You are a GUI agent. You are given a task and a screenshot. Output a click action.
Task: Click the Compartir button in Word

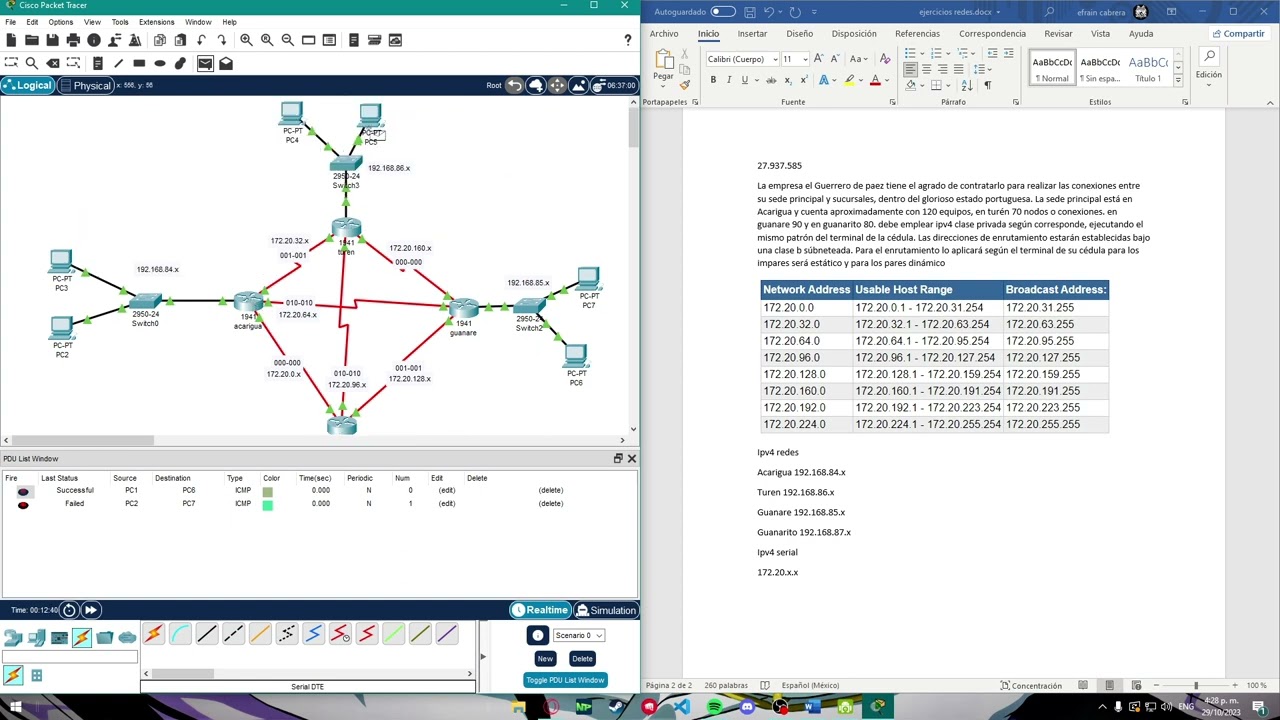(x=1238, y=34)
